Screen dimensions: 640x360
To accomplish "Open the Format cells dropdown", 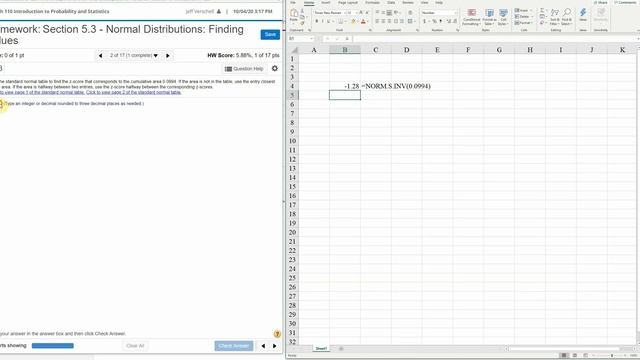I will pyautogui.click(x=523, y=23).
